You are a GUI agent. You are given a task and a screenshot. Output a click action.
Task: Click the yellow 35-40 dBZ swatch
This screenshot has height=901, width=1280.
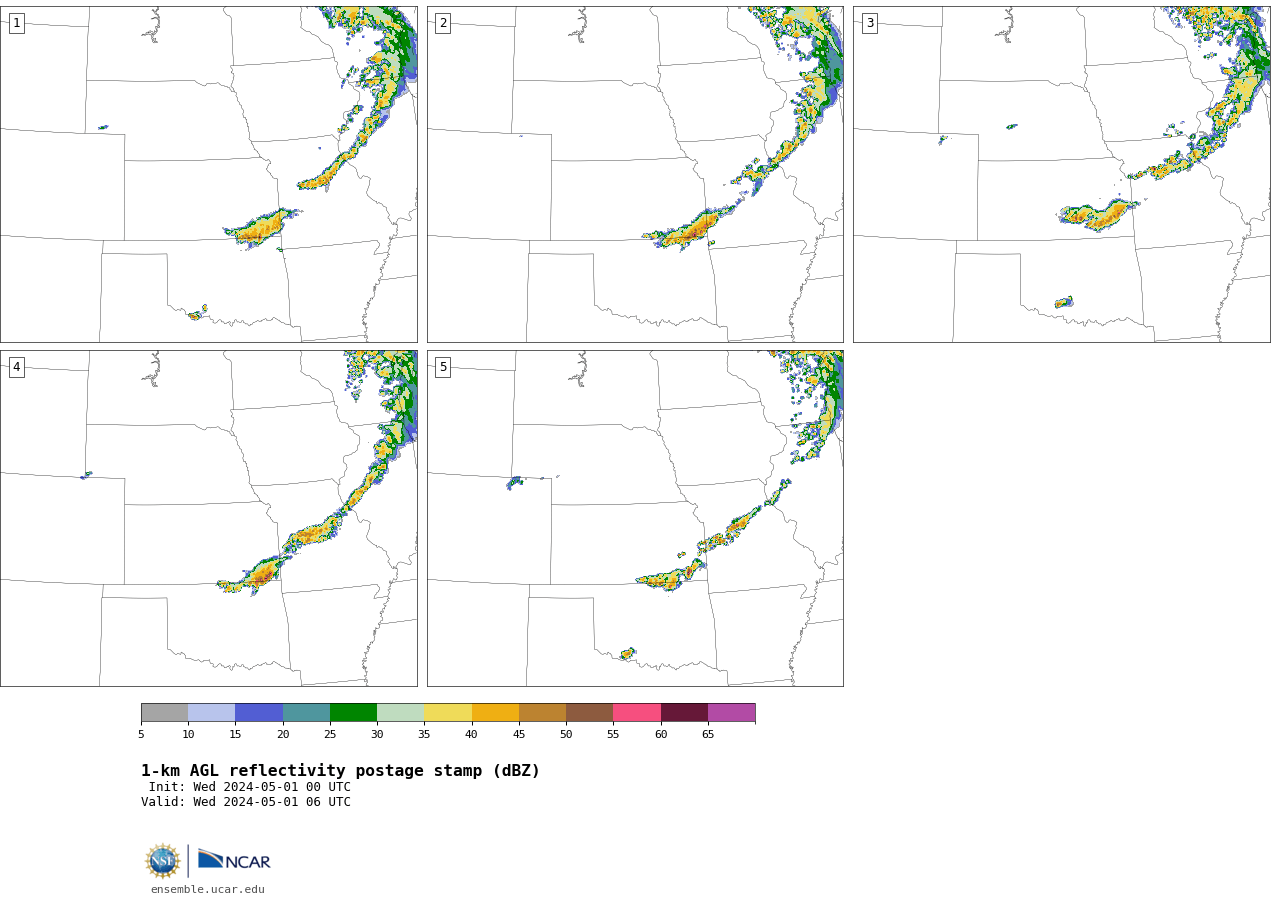tap(448, 713)
